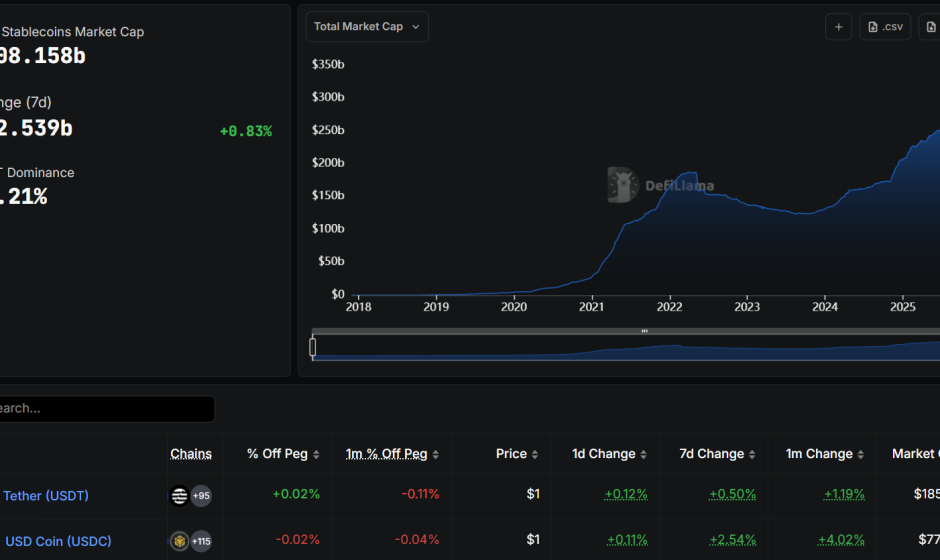Sort table by Price column

[x=517, y=454]
